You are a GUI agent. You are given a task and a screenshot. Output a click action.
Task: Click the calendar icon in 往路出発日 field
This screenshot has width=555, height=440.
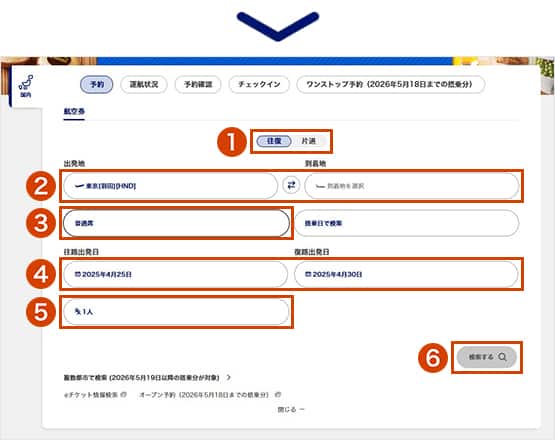(78, 274)
